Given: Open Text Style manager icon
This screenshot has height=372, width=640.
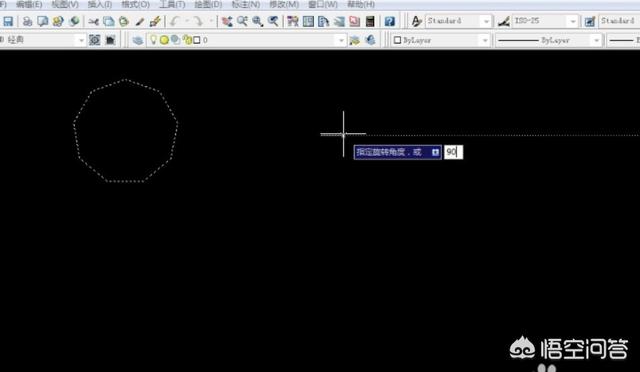Looking at the screenshot, I should pyautogui.click(x=416, y=21).
